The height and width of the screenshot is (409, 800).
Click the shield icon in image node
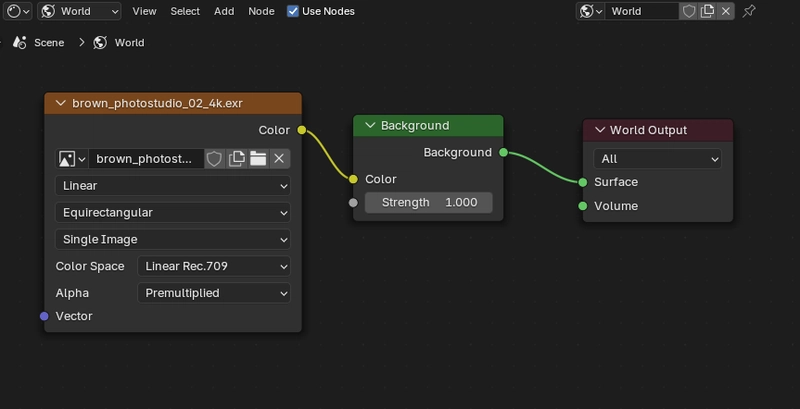(214, 159)
